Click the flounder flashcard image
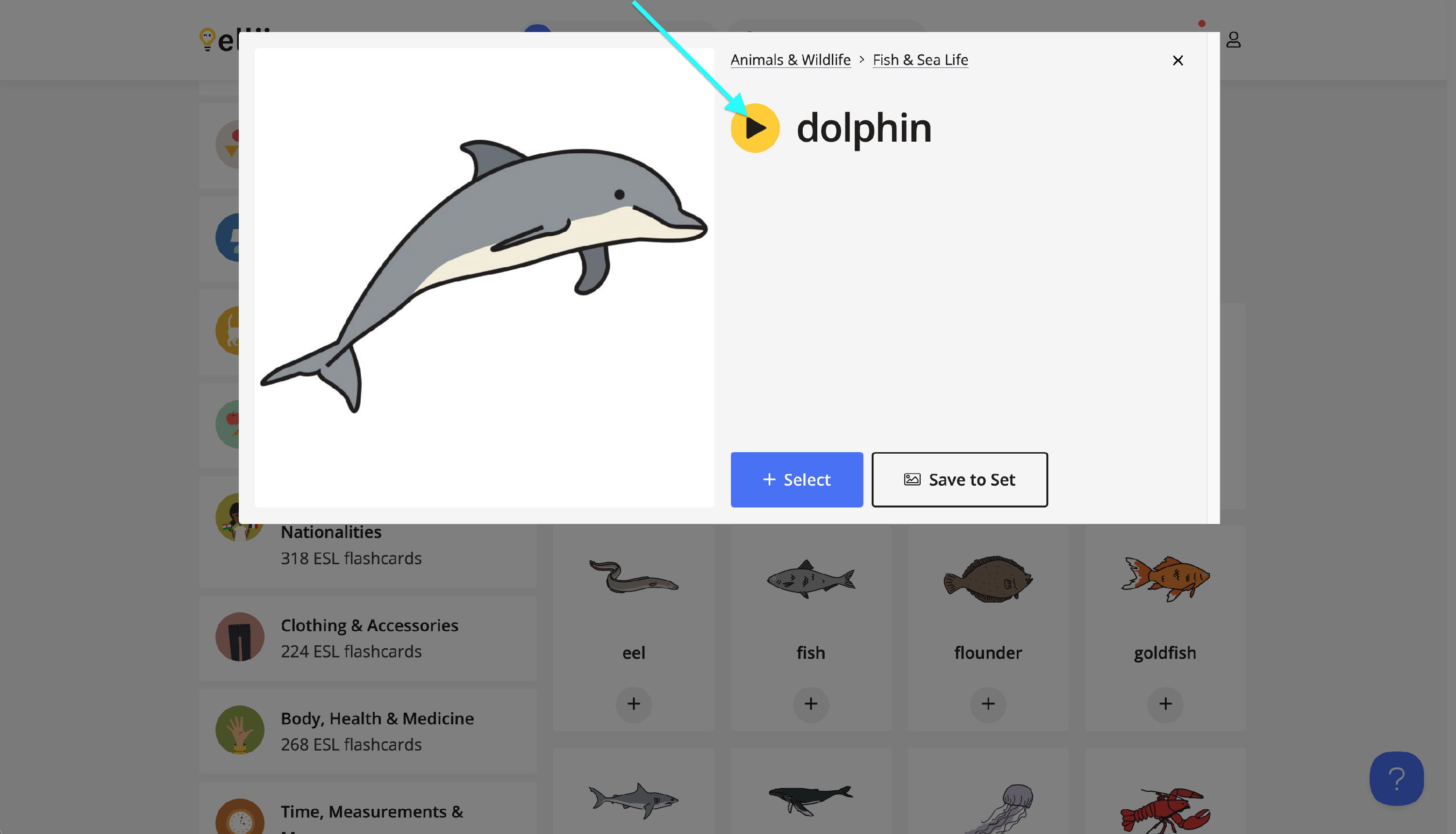 tap(987, 578)
